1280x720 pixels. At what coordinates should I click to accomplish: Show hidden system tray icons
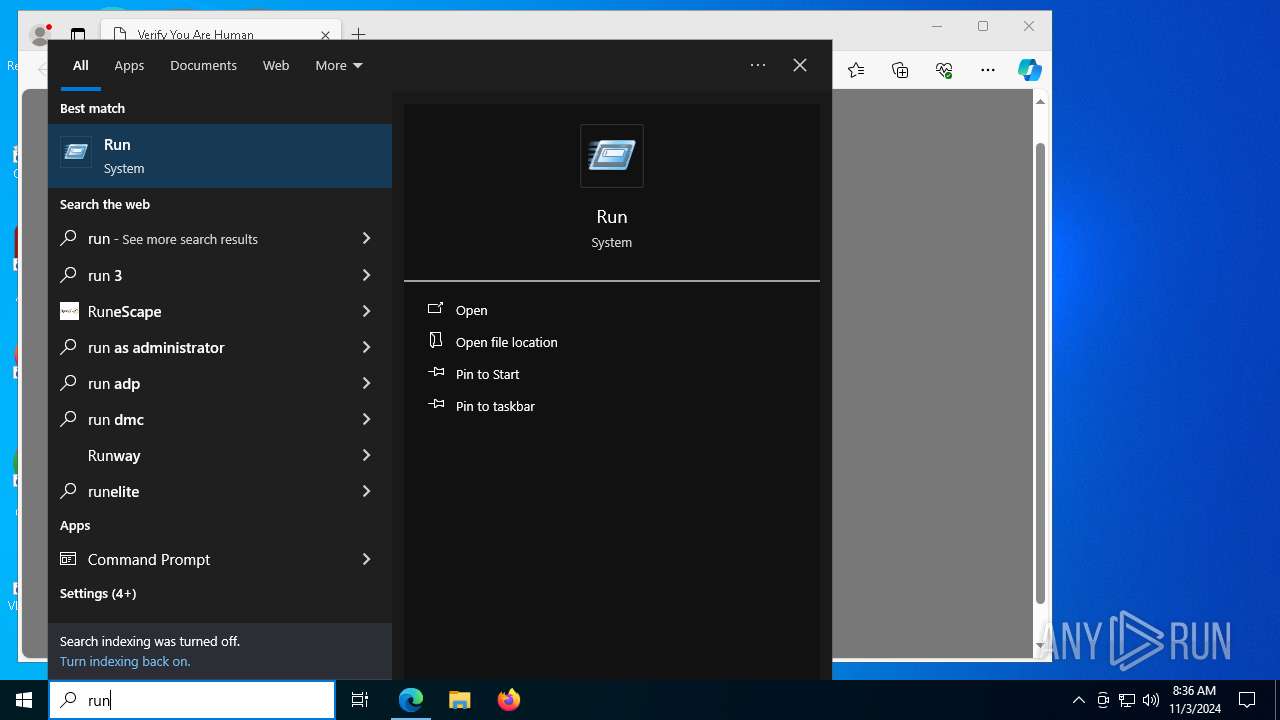tap(1078, 700)
